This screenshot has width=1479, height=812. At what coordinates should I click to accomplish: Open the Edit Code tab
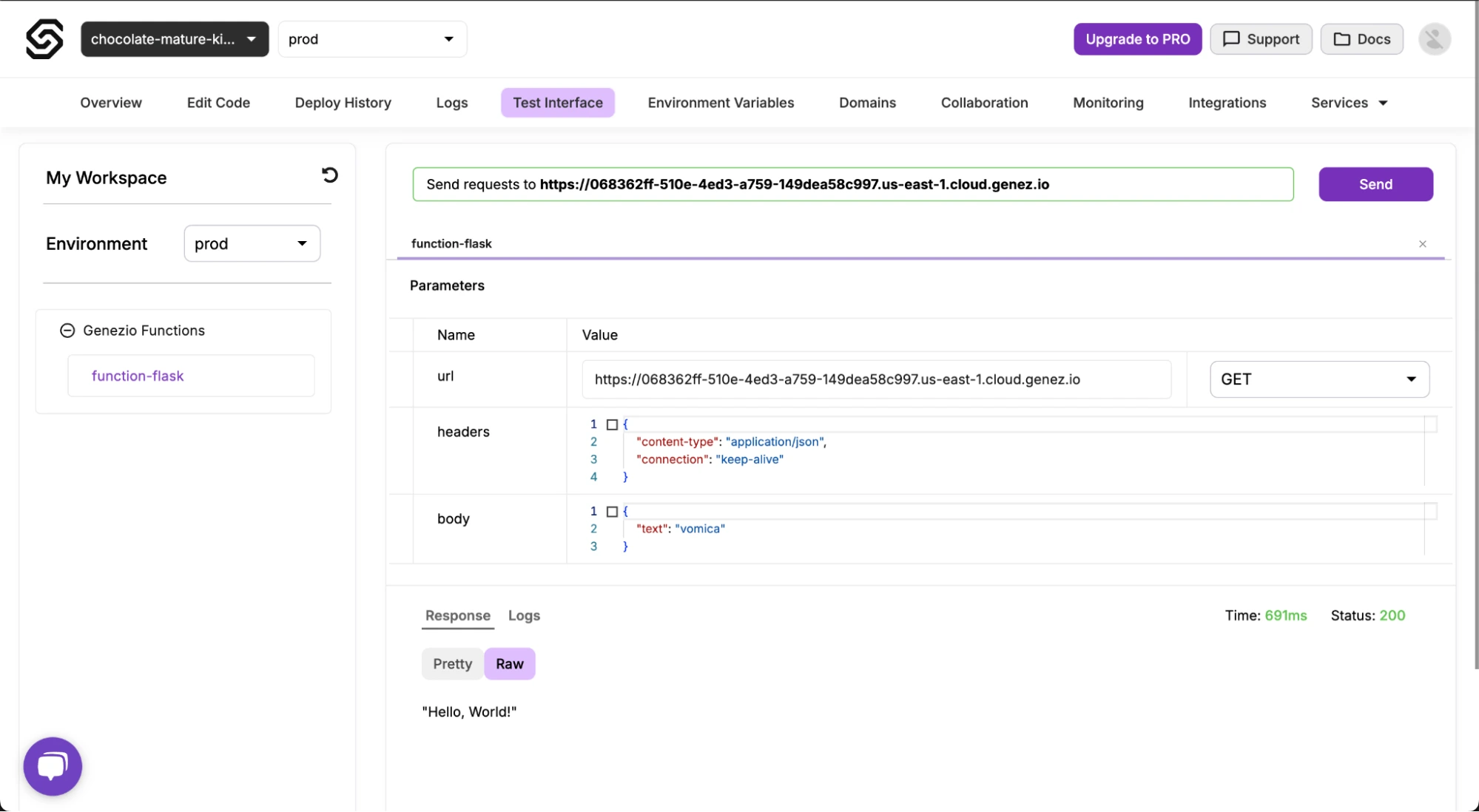pos(218,103)
